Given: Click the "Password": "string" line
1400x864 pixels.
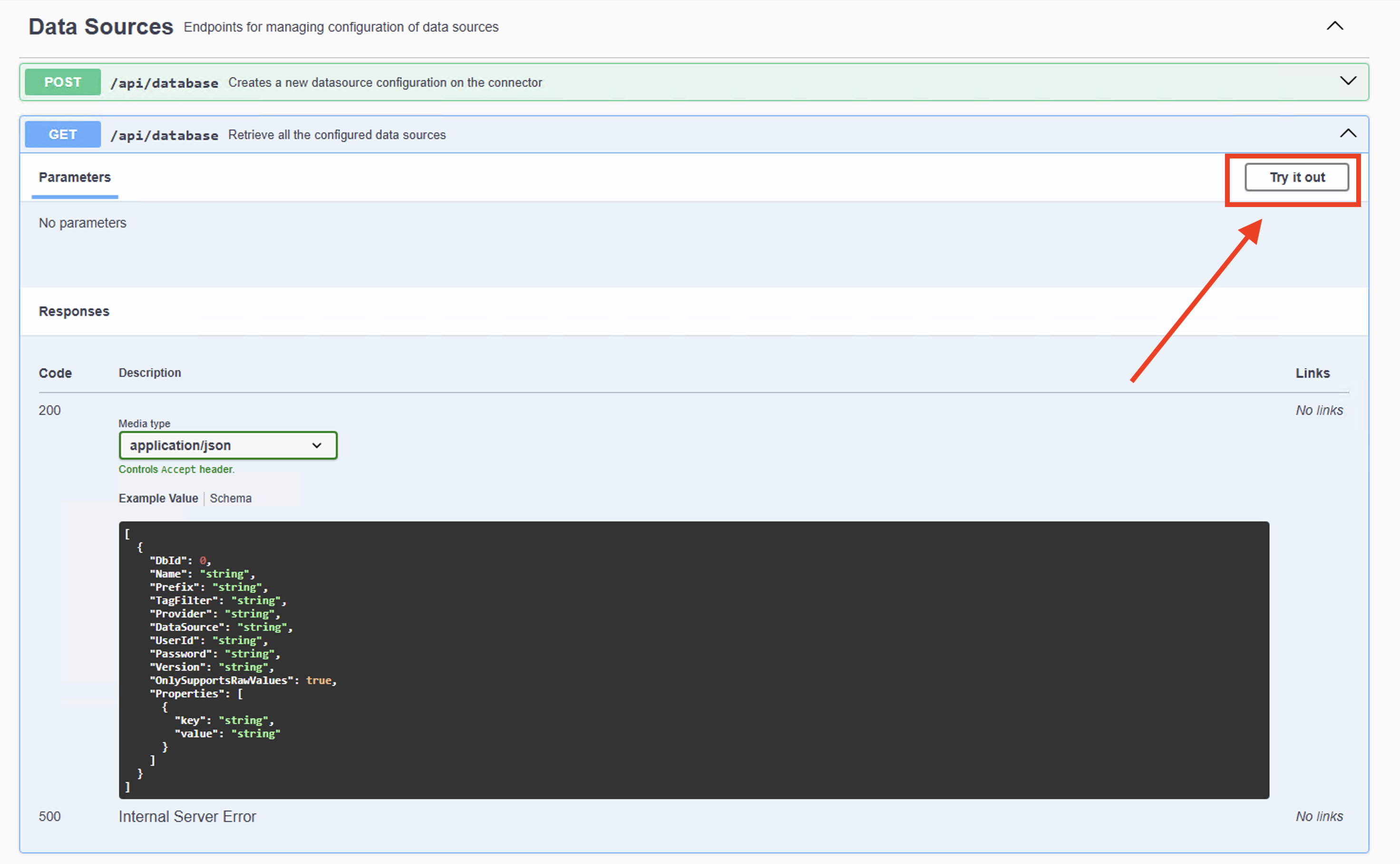Looking at the screenshot, I should click(215, 654).
